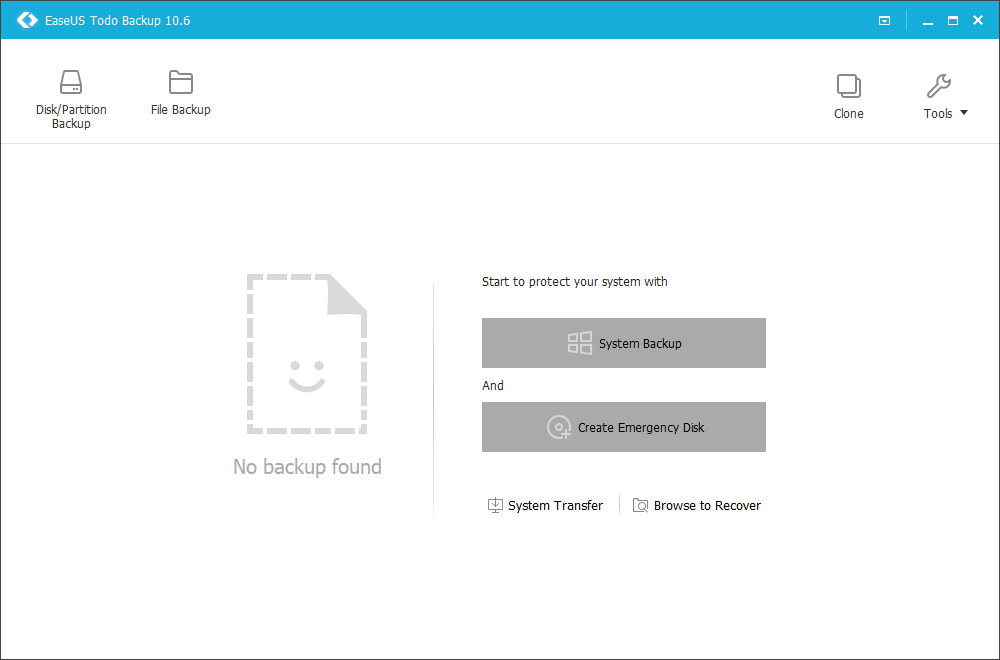The height and width of the screenshot is (660, 1000).
Task: Click the Browse to Recover folder-search icon
Action: point(641,505)
